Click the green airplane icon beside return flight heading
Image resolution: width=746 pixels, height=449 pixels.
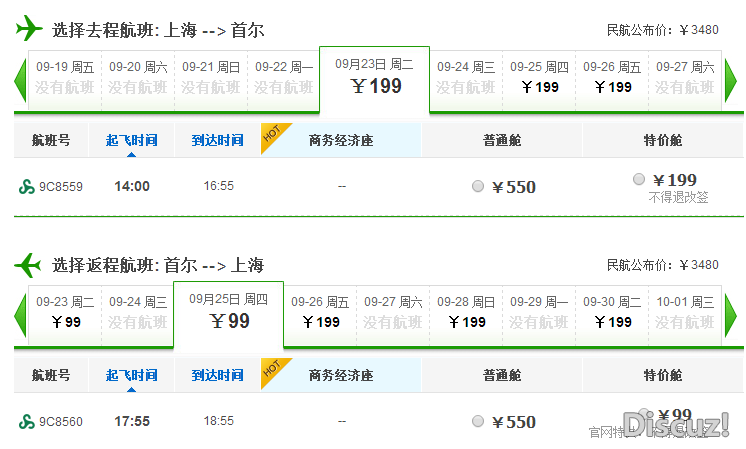pyautogui.click(x=28, y=264)
